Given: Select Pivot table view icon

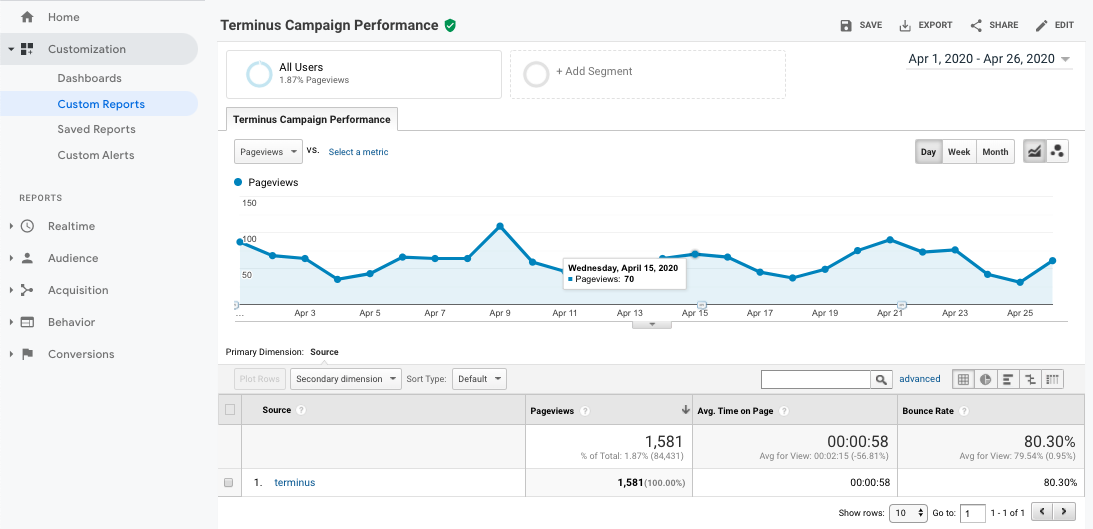Looking at the screenshot, I should tap(1053, 379).
